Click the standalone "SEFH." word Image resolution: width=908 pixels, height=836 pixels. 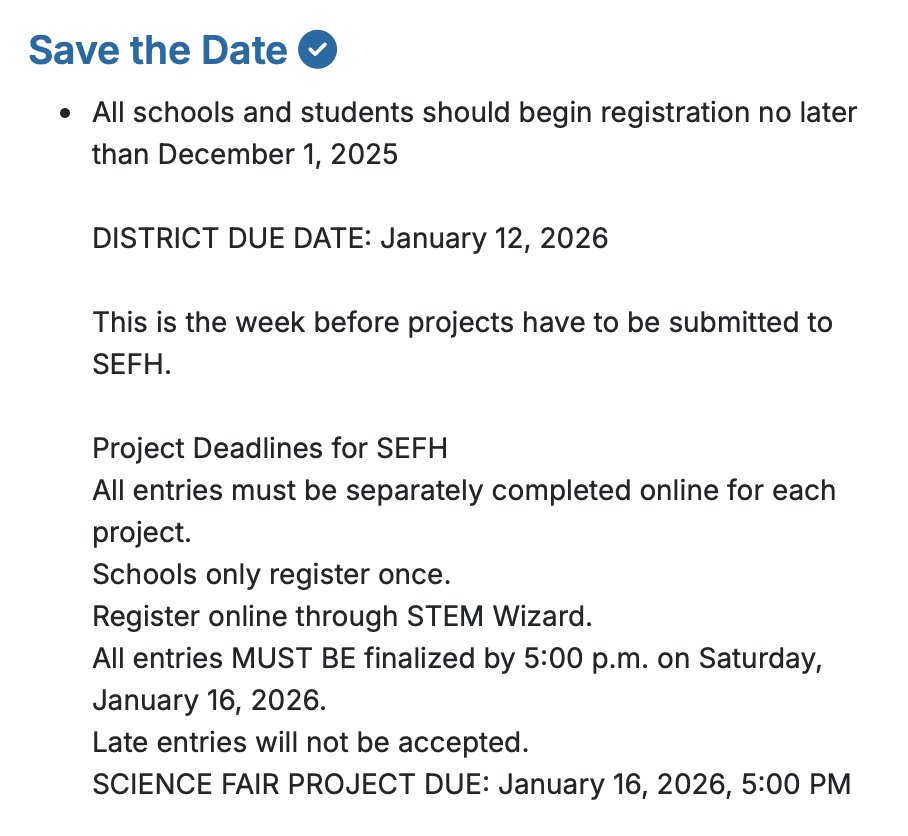click(132, 364)
